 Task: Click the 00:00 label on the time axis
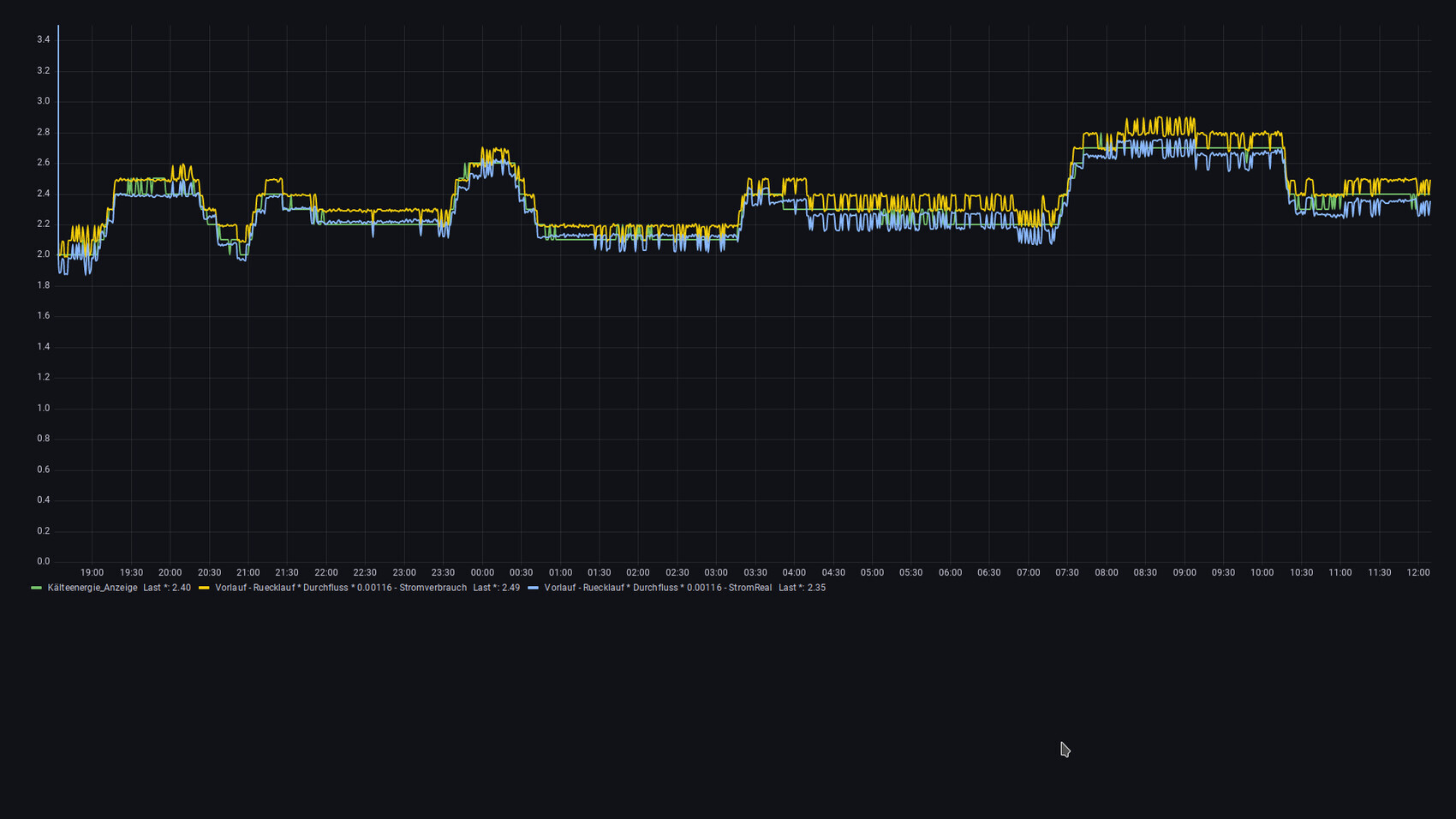[x=482, y=572]
